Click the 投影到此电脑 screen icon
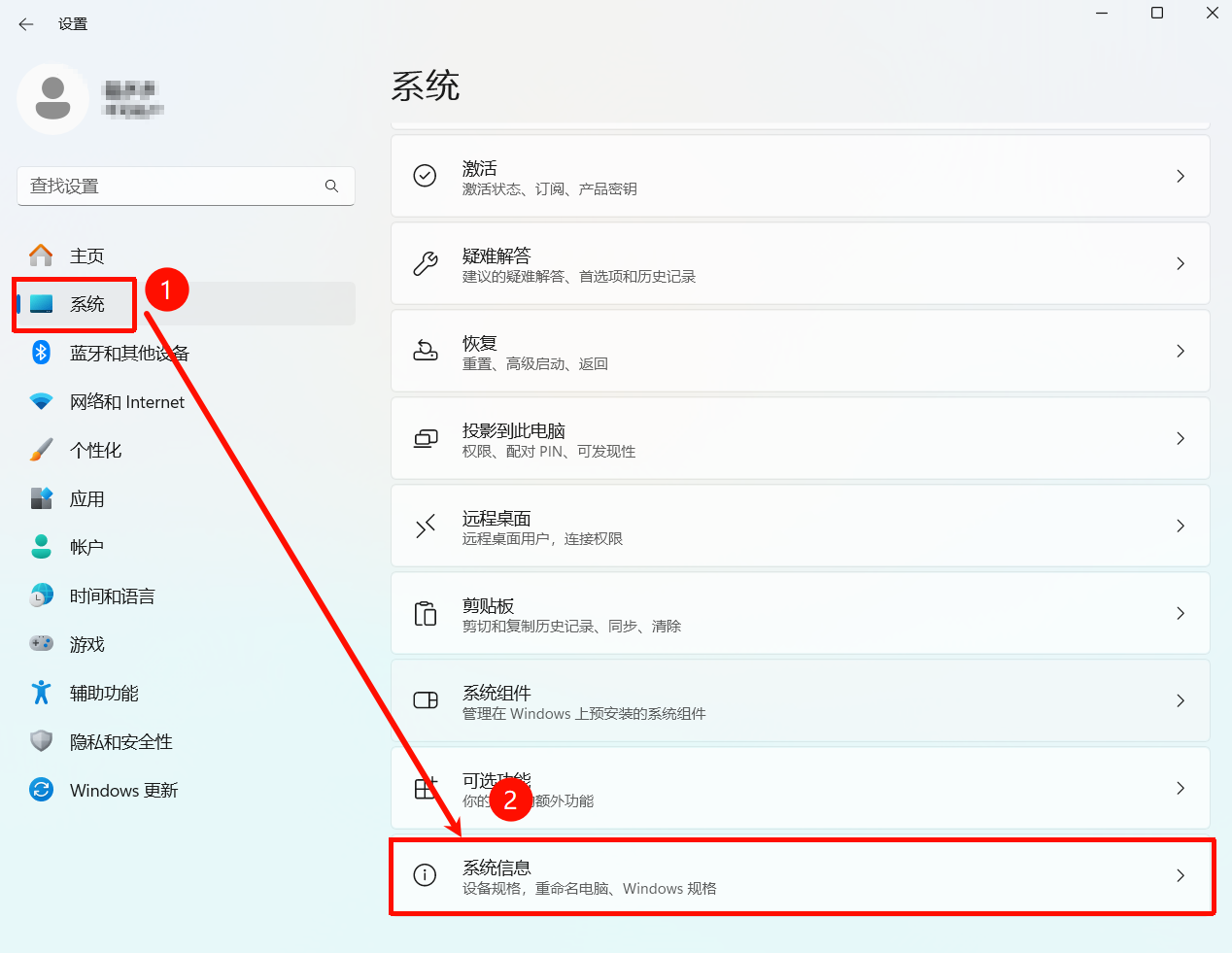 point(425,438)
